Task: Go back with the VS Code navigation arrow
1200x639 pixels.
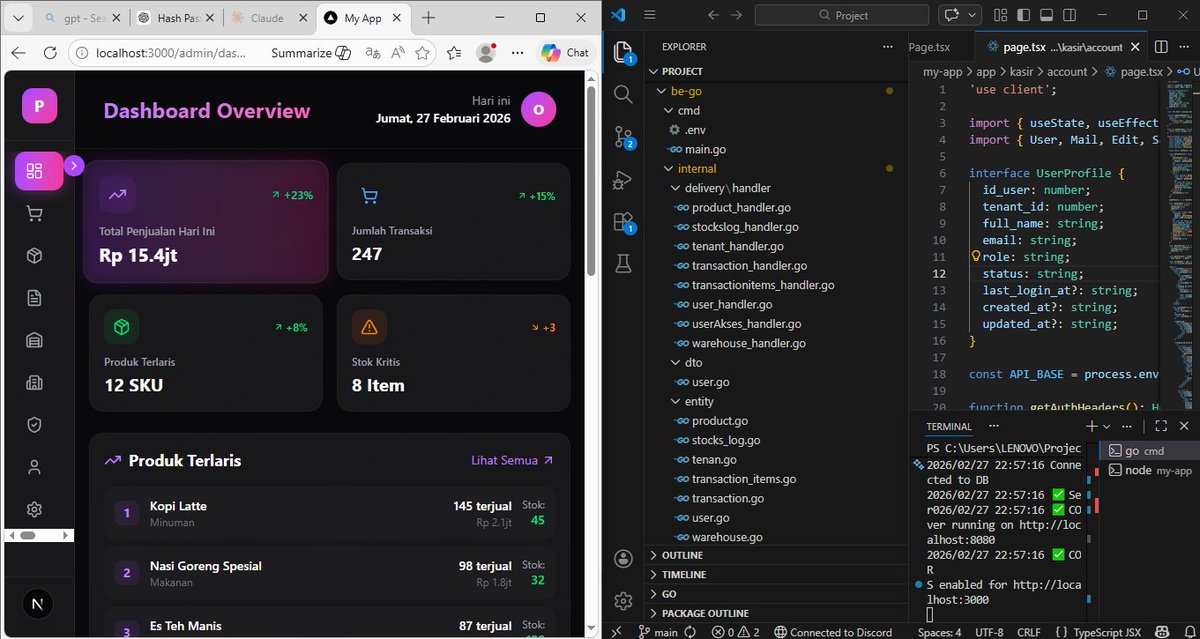Action: [x=714, y=15]
